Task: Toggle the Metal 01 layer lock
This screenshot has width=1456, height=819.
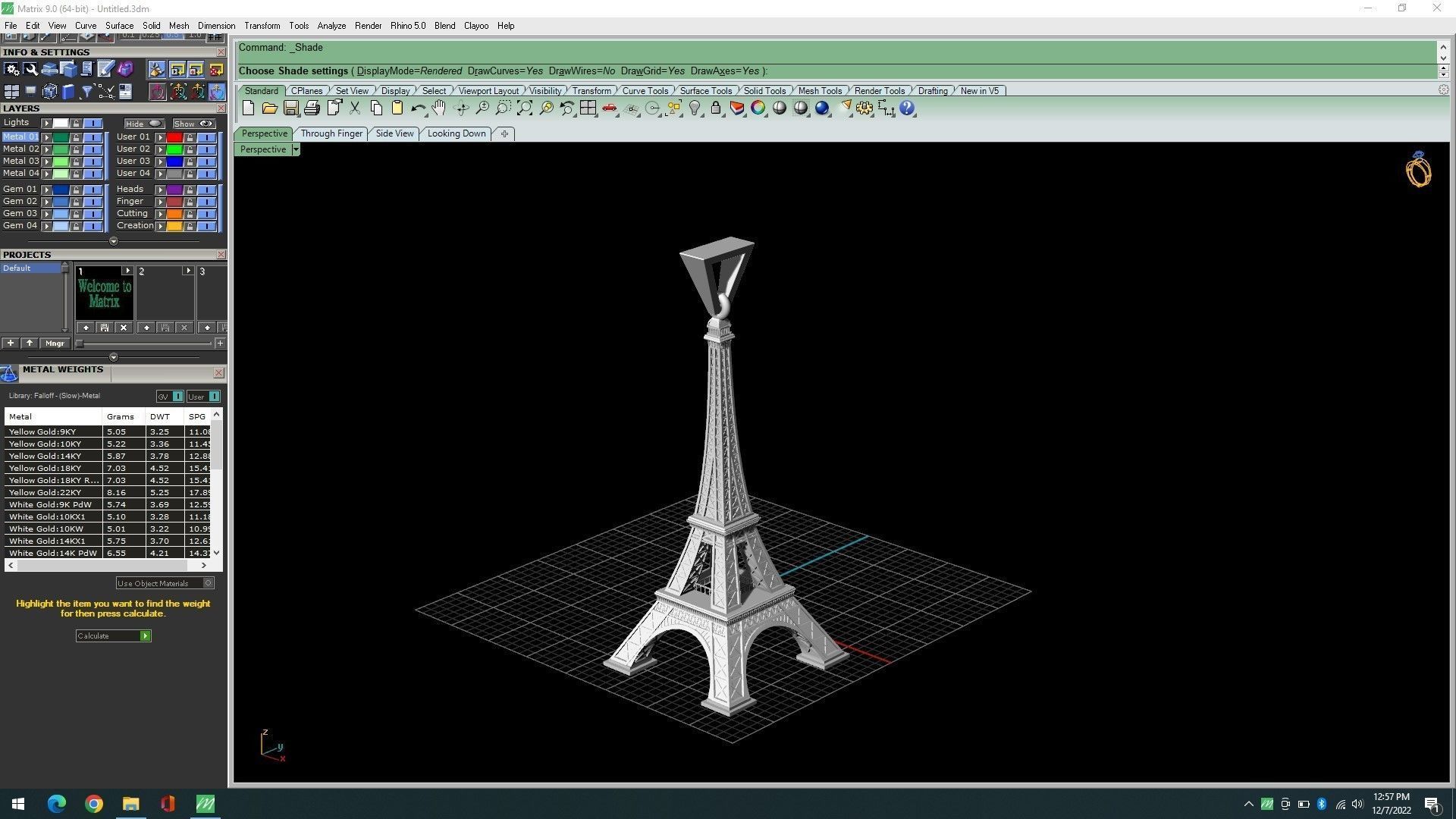Action: (76, 137)
